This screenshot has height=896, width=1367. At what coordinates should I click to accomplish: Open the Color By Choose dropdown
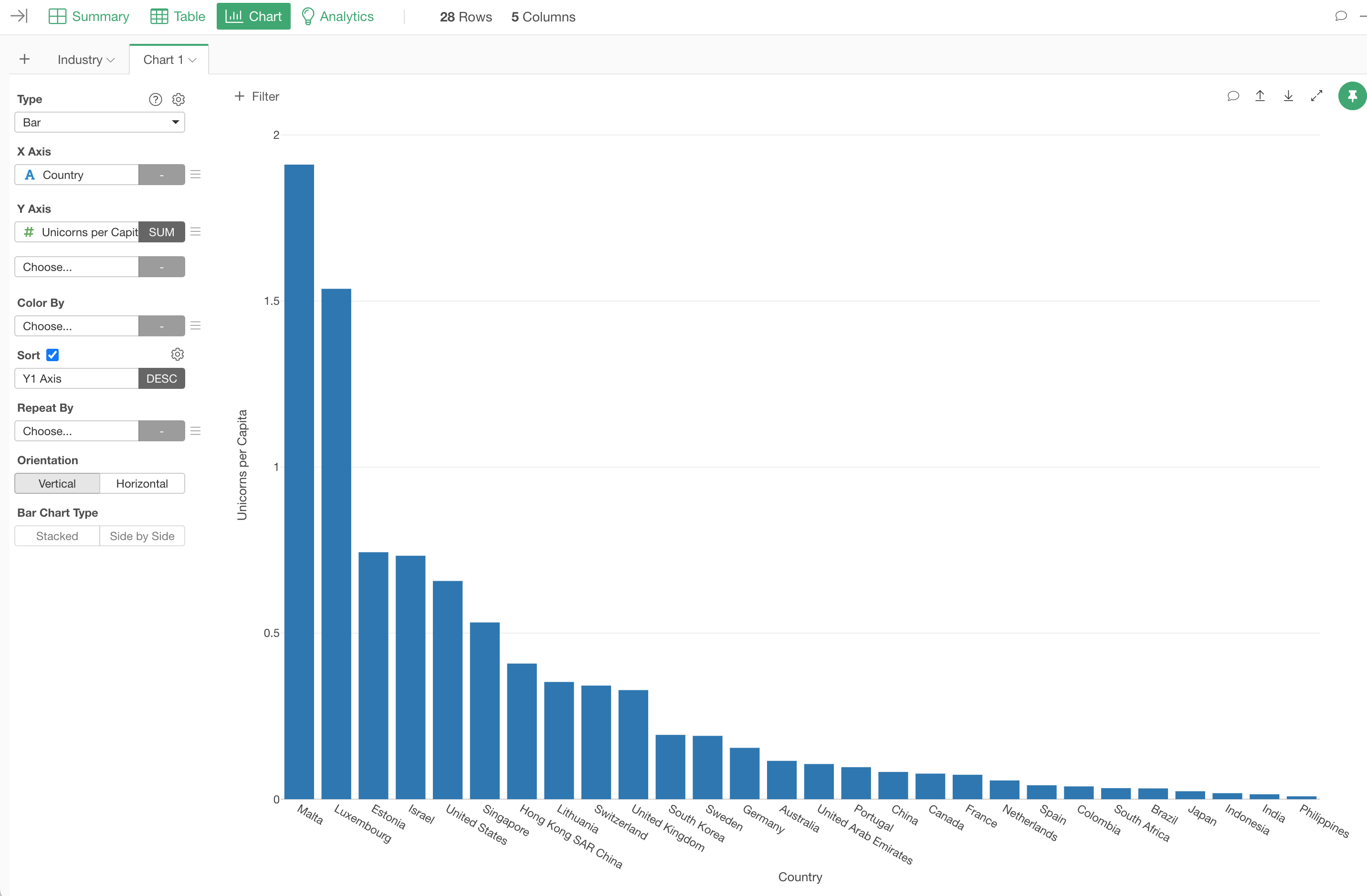point(76,326)
